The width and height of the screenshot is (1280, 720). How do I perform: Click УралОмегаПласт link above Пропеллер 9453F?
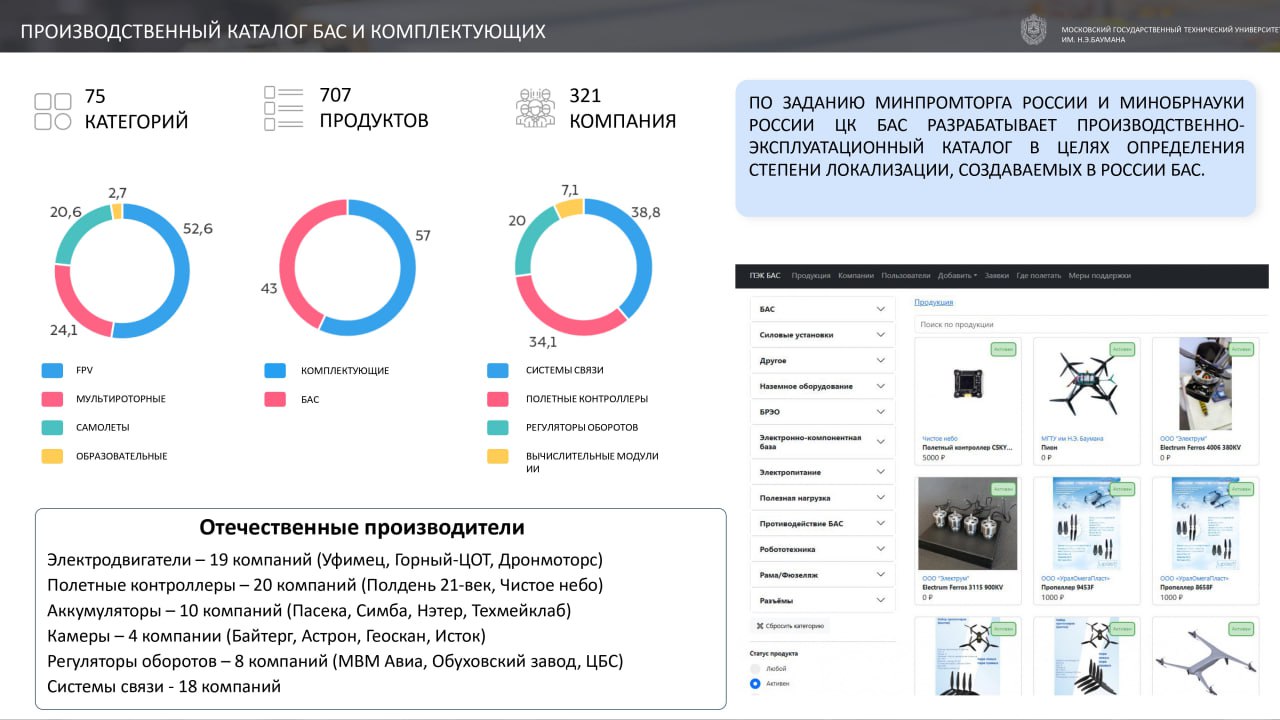point(1075,578)
